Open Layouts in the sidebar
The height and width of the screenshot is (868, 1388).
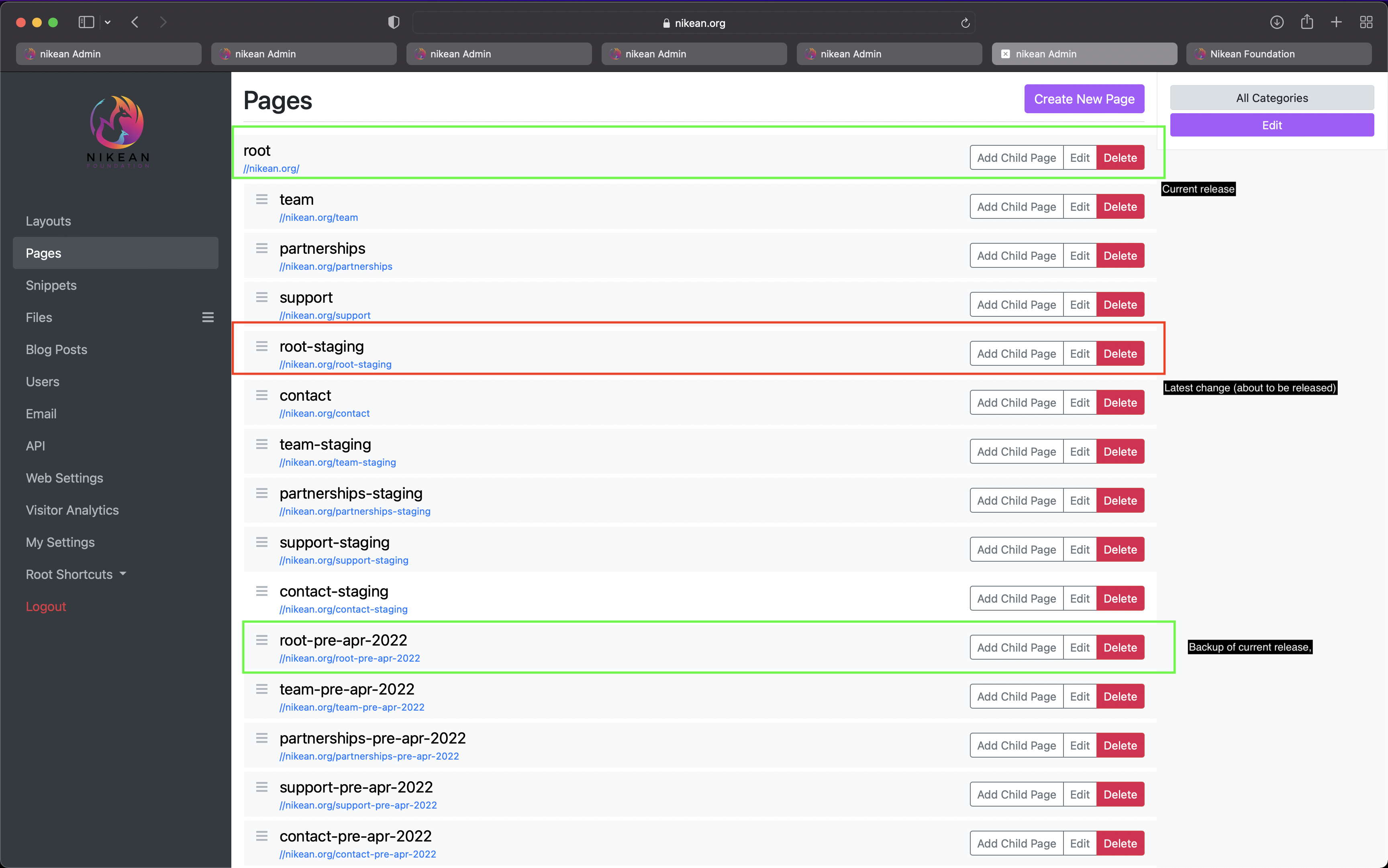point(48,221)
